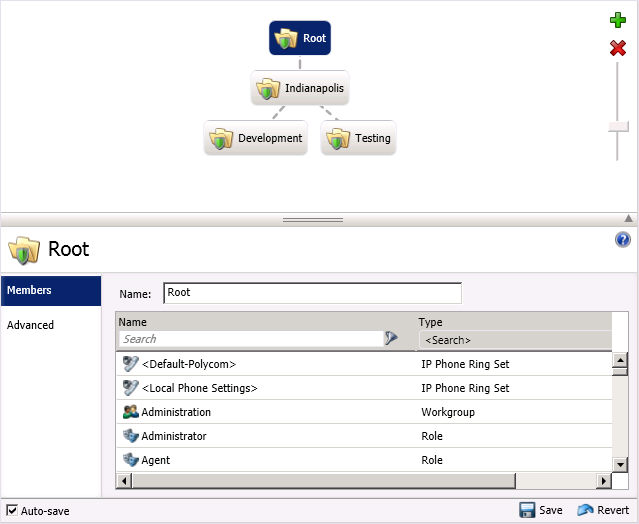
Task: Select the Indianapolis folder node
Action: (300, 88)
